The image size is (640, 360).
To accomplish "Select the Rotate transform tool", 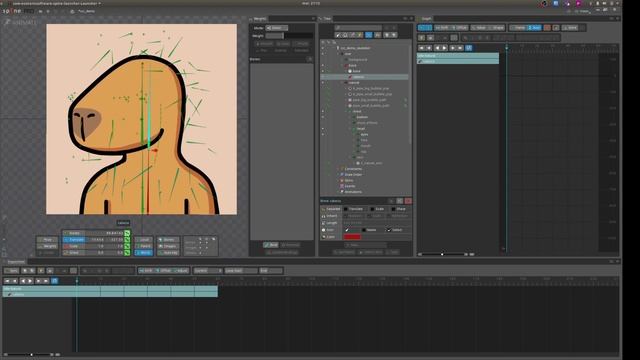I will 73,233.
